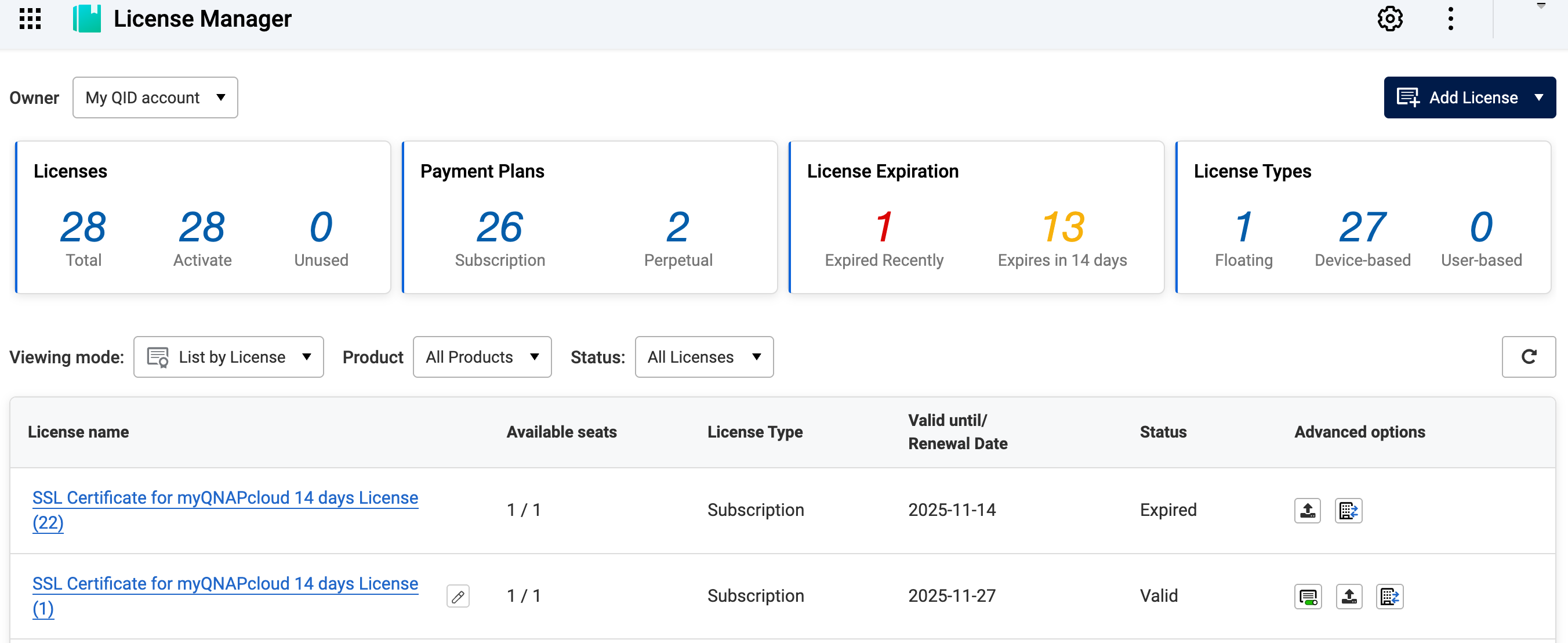Click the Add License button
Screen dimensions: 1568x643
[x=1469, y=97]
